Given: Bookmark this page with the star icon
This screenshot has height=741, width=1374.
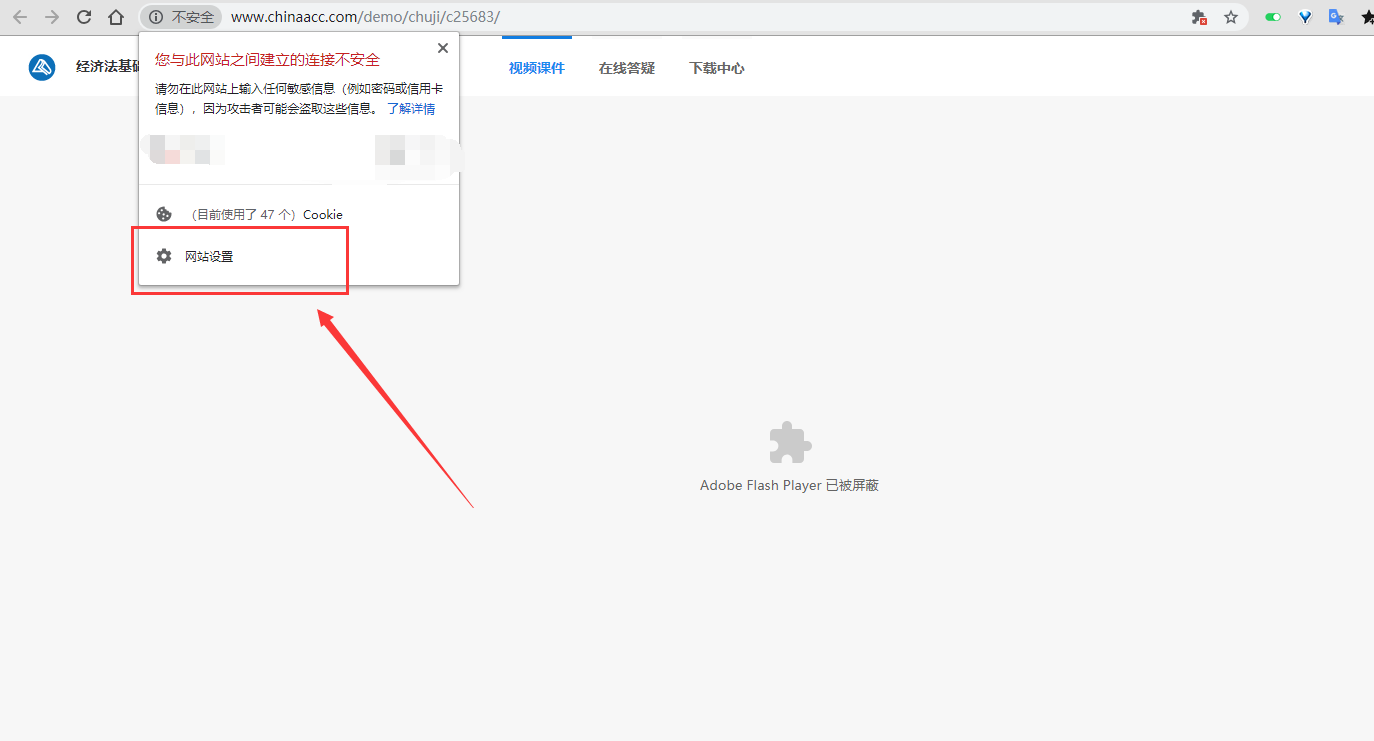Looking at the screenshot, I should (x=1231, y=17).
